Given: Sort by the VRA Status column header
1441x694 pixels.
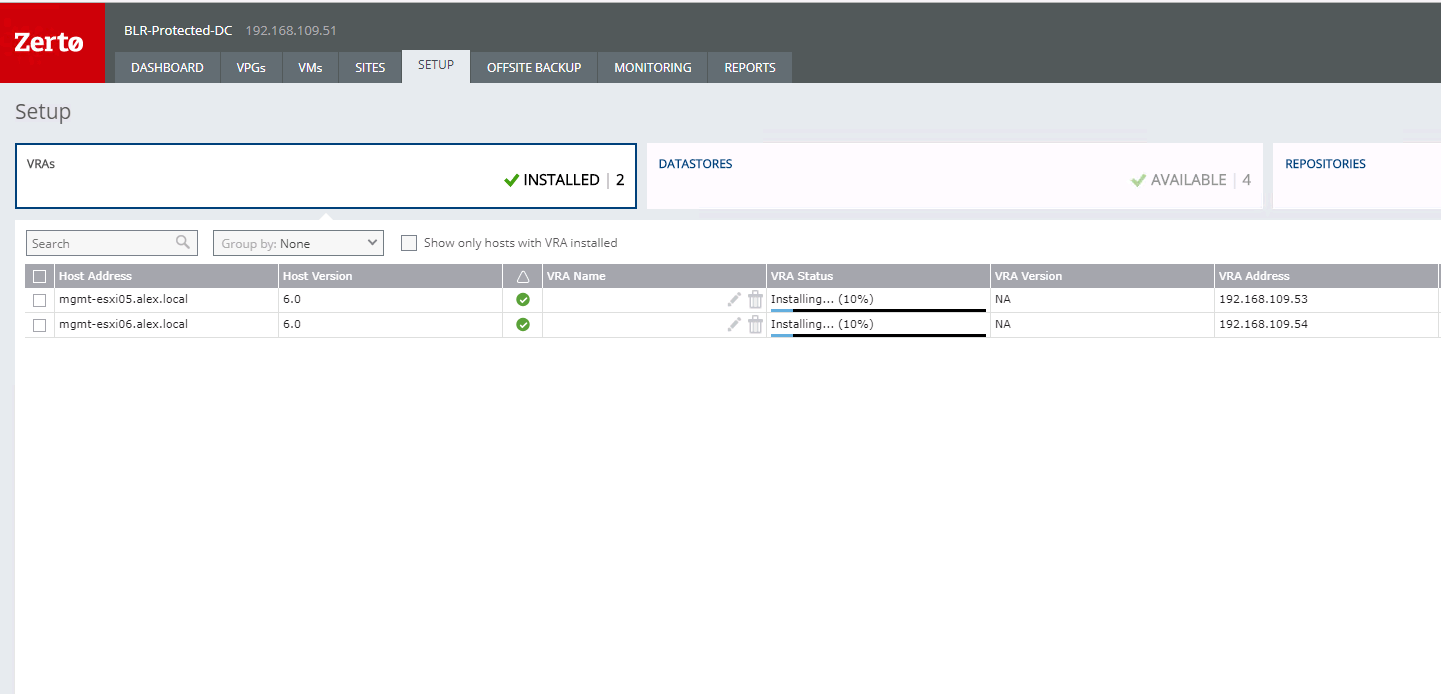Looking at the screenshot, I should click(802, 276).
